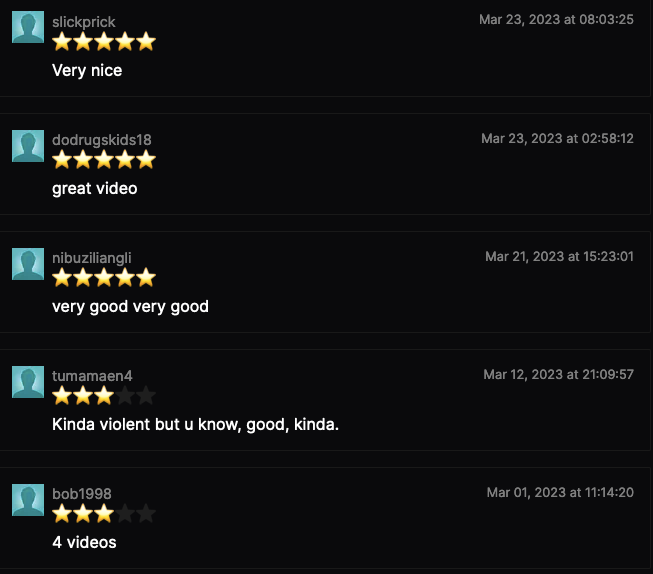Screen dimensions: 653x574
Task: Click the avatar icon next to slickprick
Action: tap(28, 28)
